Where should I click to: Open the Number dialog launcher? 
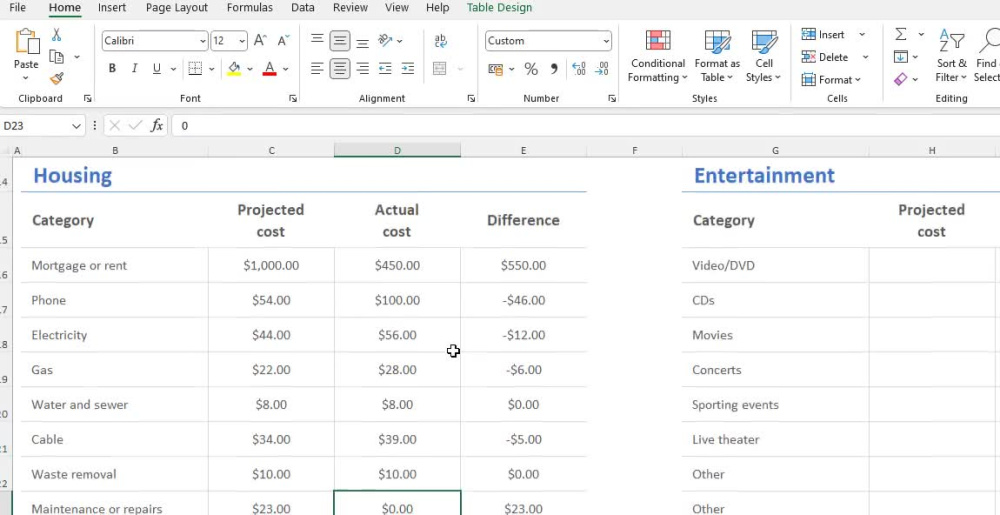coord(612,99)
